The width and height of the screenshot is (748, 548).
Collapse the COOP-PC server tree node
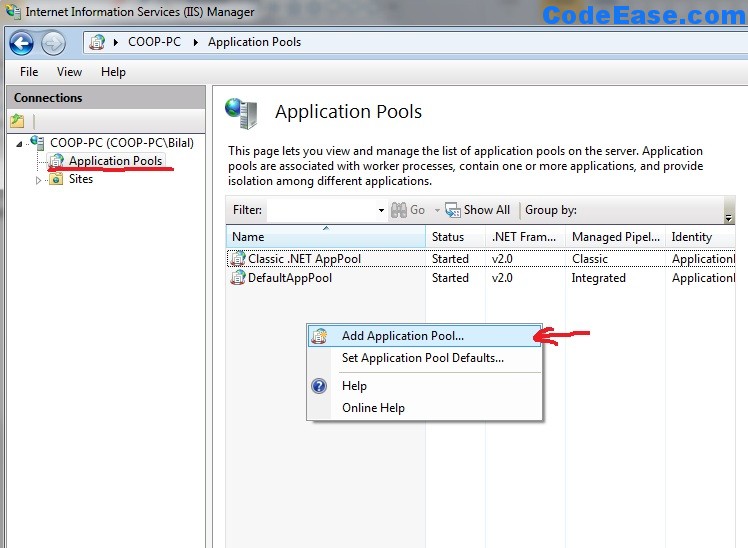(19, 144)
